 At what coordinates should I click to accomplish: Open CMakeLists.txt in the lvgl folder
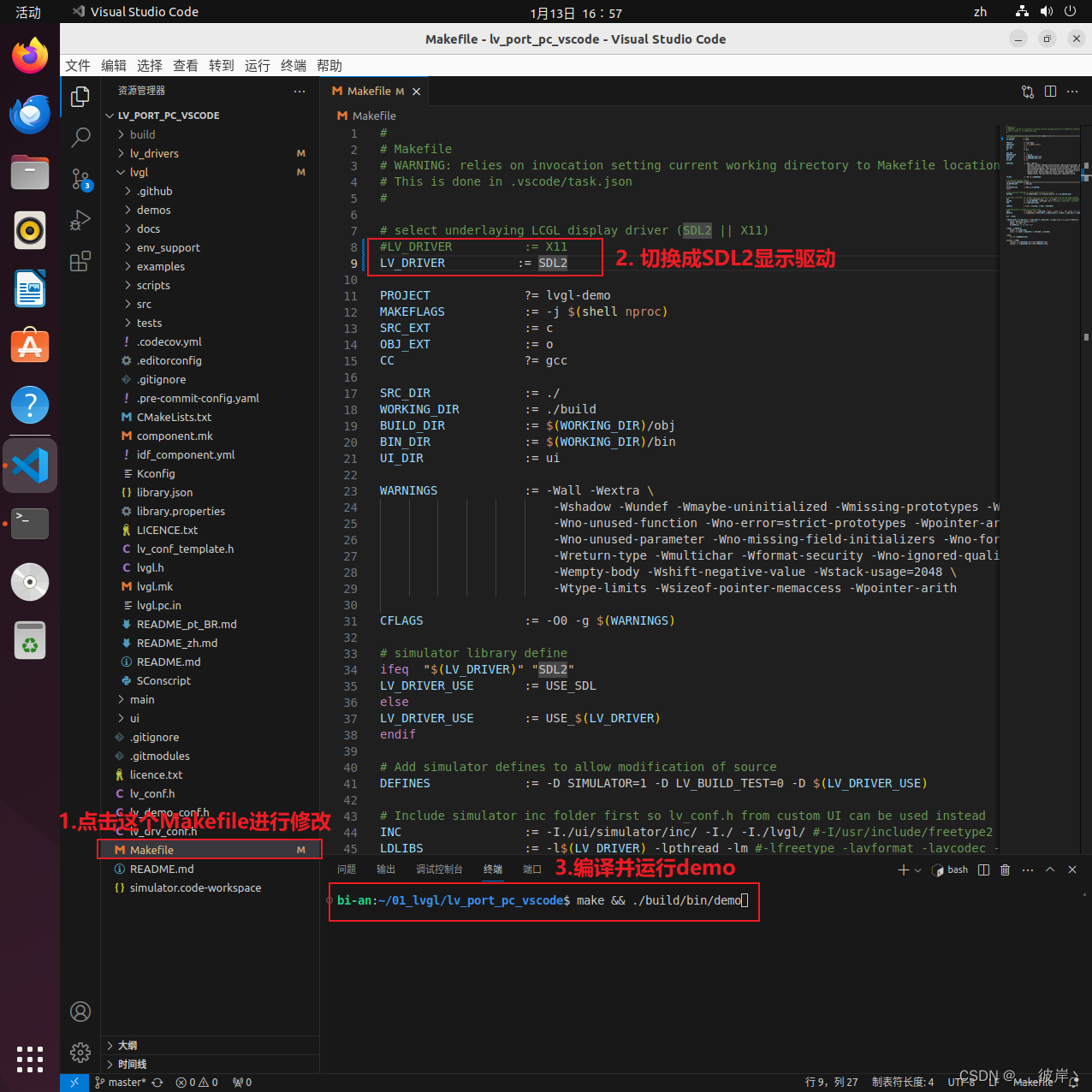click(174, 417)
